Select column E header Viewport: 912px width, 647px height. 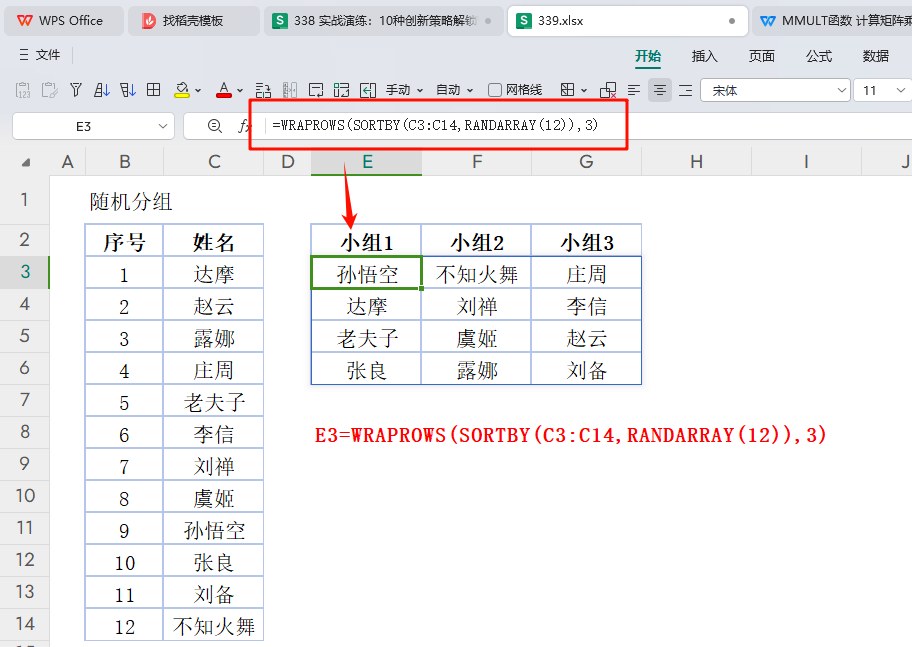[x=366, y=162]
